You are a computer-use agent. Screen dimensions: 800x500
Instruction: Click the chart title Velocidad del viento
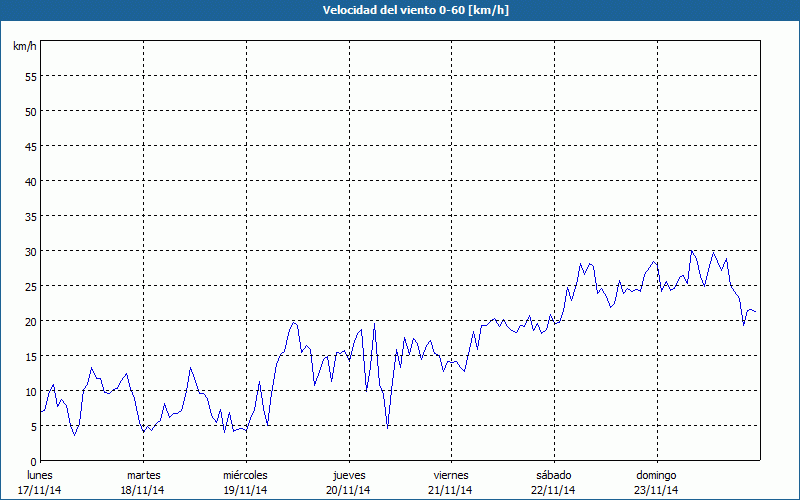(x=399, y=11)
